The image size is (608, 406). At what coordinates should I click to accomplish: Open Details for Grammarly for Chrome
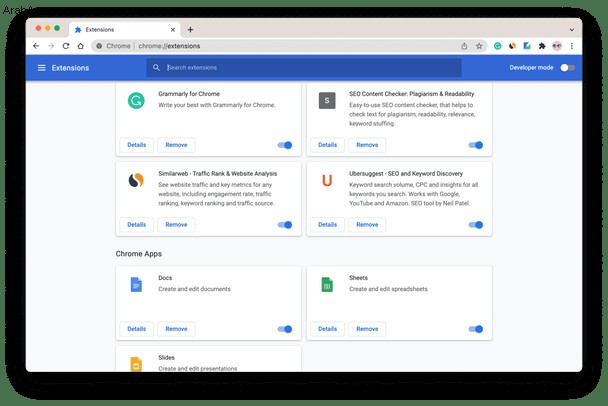(136, 145)
